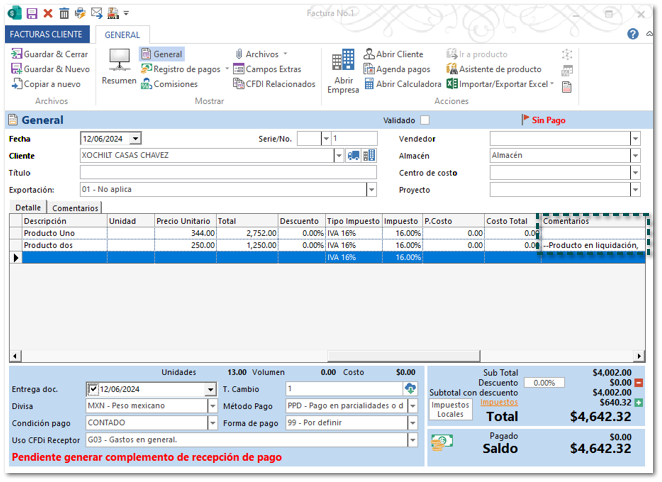
Task: Open the Resumen view
Action: [x=119, y=68]
